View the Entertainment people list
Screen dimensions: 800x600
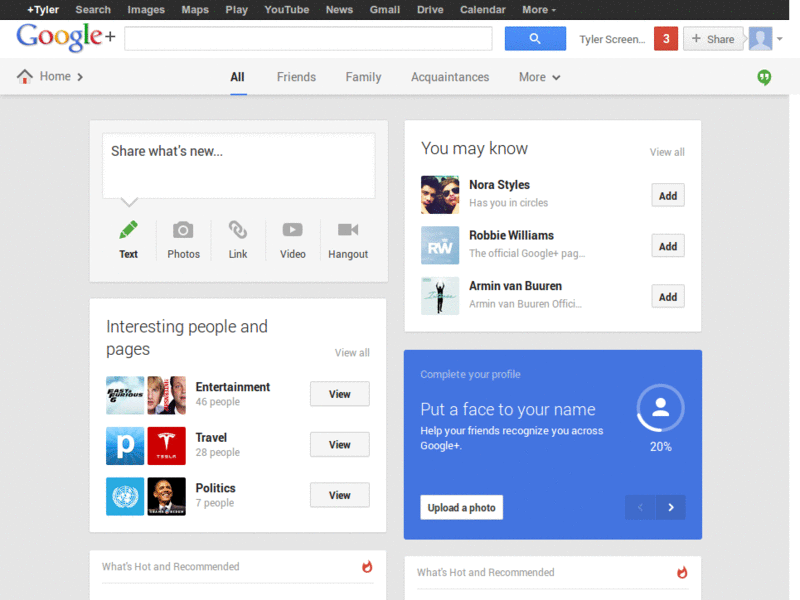coord(340,394)
